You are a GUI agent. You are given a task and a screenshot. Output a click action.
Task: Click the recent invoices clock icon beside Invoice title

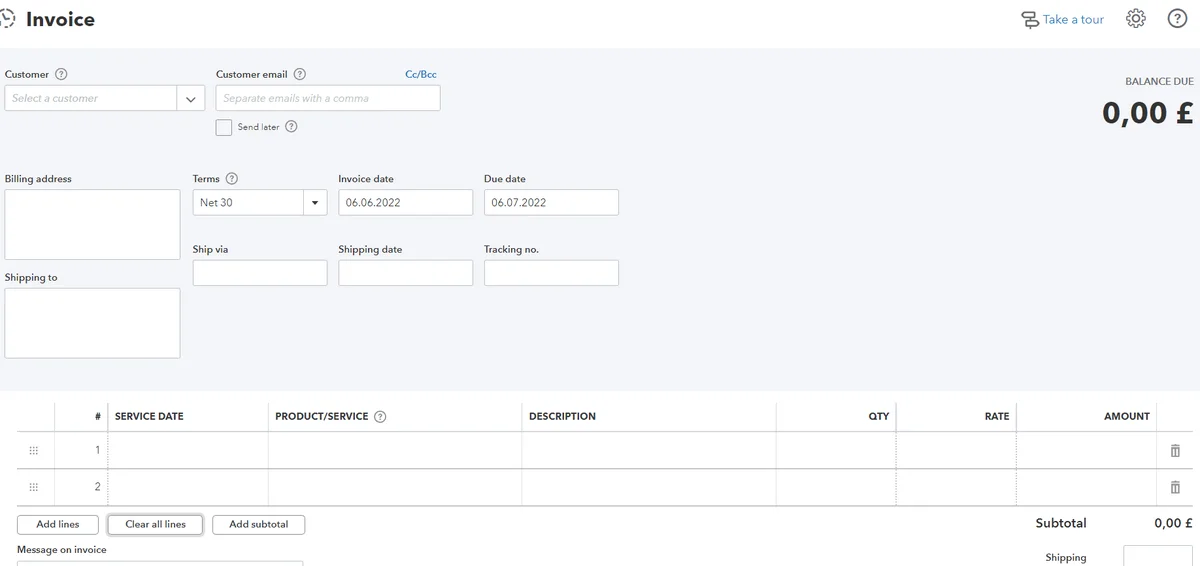8,19
